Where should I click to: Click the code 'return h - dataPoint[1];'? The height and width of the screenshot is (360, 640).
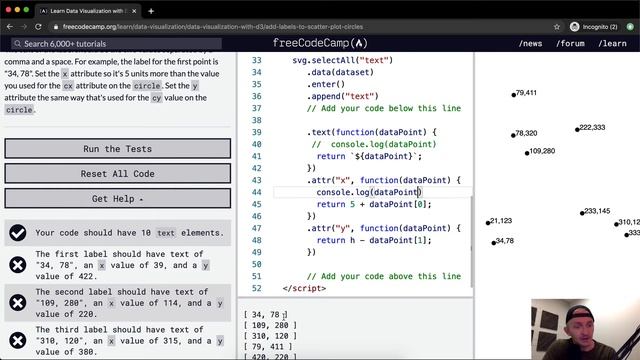click(374, 240)
